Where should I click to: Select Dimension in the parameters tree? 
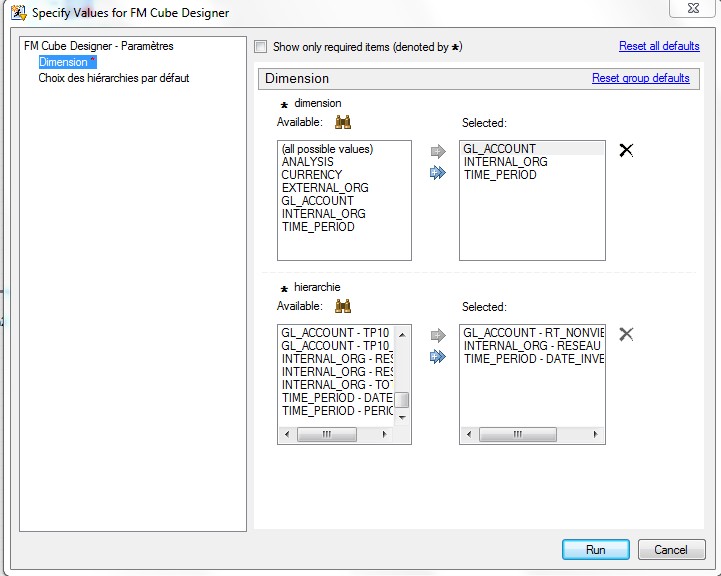click(63, 62)
